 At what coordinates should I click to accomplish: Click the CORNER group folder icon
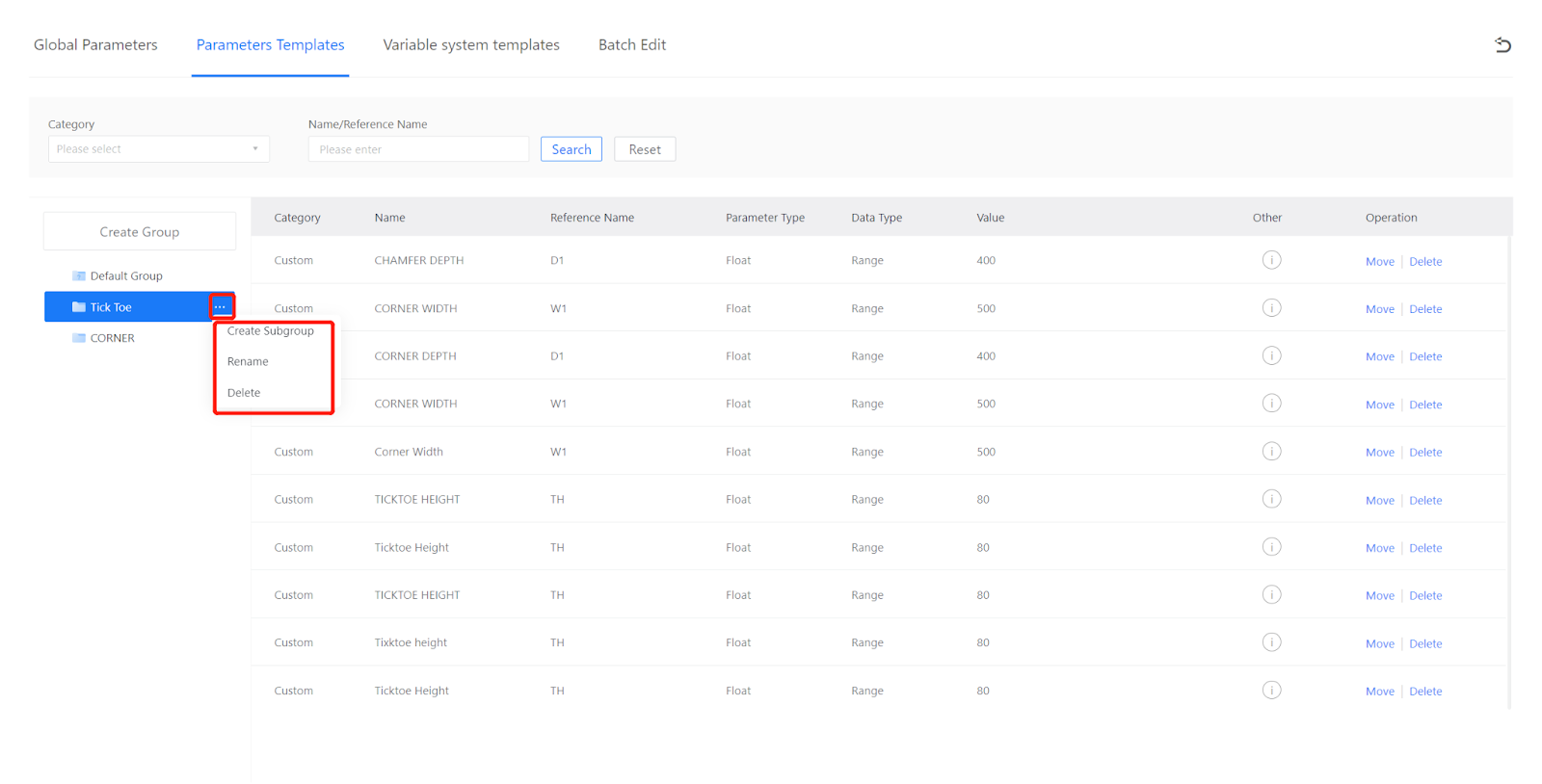[x=79, y=338]
